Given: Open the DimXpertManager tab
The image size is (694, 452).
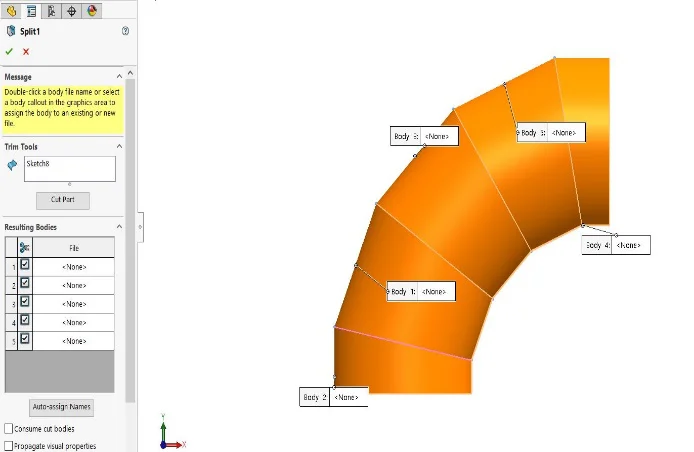Looking at the screenshot, I should click(71, 11).
